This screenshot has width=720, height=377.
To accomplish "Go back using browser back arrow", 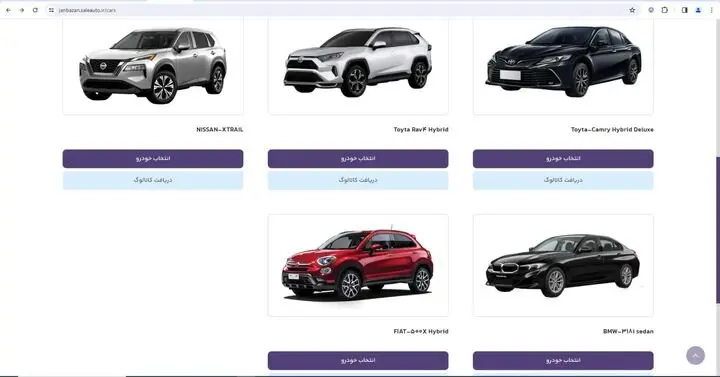I will click(8, 10).
